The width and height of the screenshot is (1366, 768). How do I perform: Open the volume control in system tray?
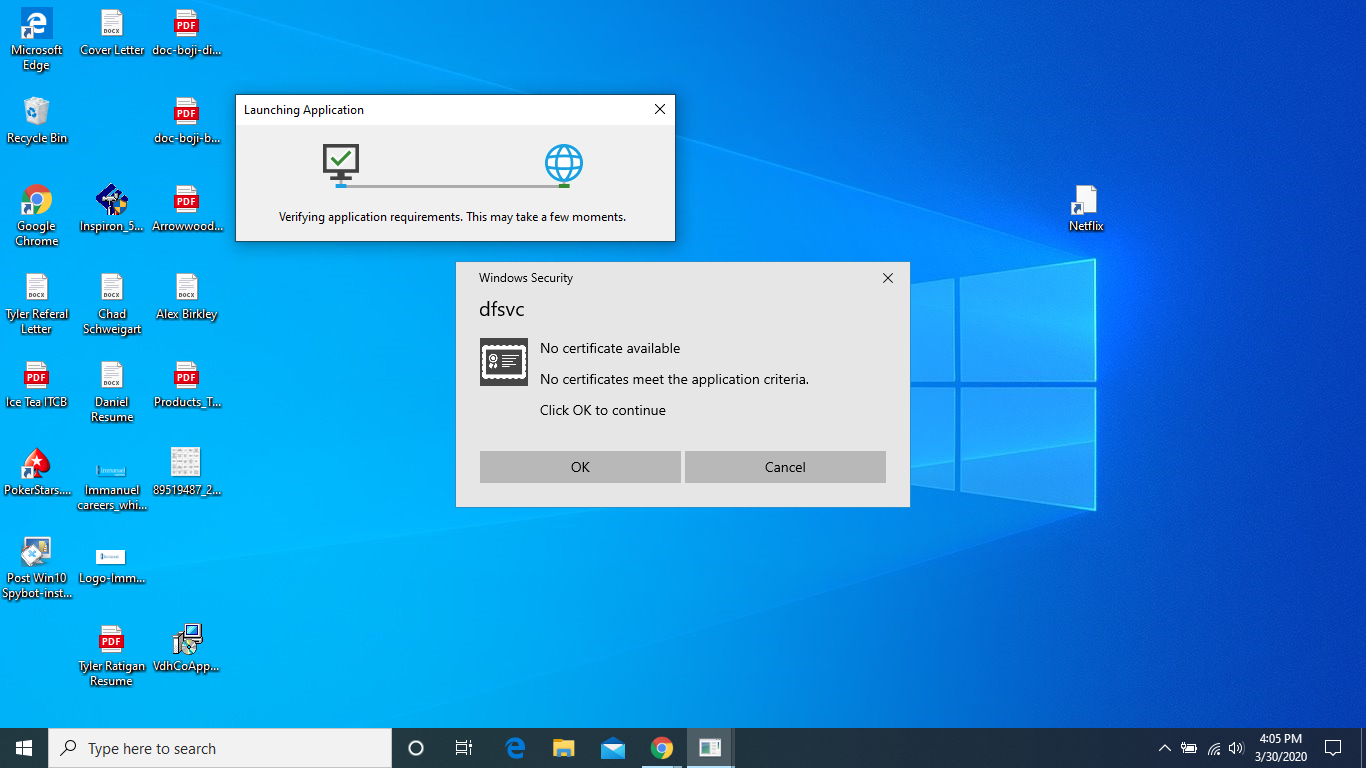point(1236,748)
